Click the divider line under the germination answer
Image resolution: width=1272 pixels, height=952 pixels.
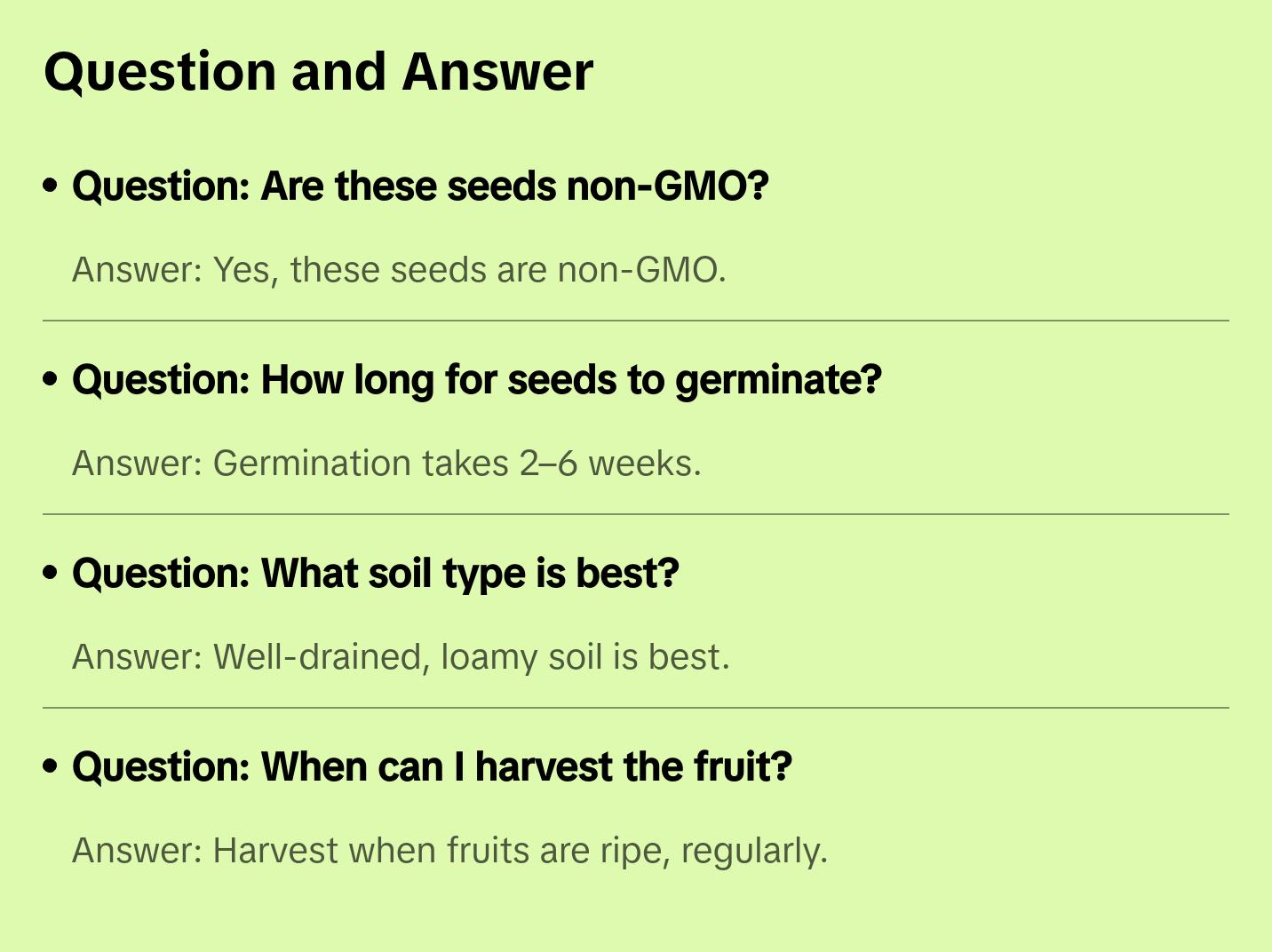[x=636, y=514]
